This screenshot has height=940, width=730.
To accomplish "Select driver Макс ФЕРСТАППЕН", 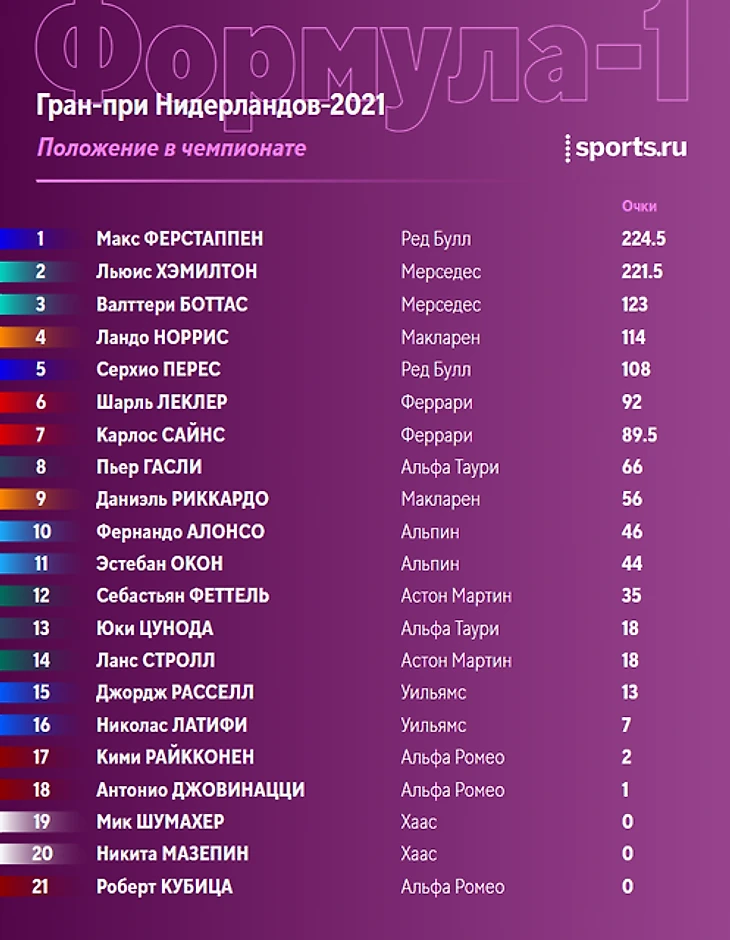I will click(180, 239).
